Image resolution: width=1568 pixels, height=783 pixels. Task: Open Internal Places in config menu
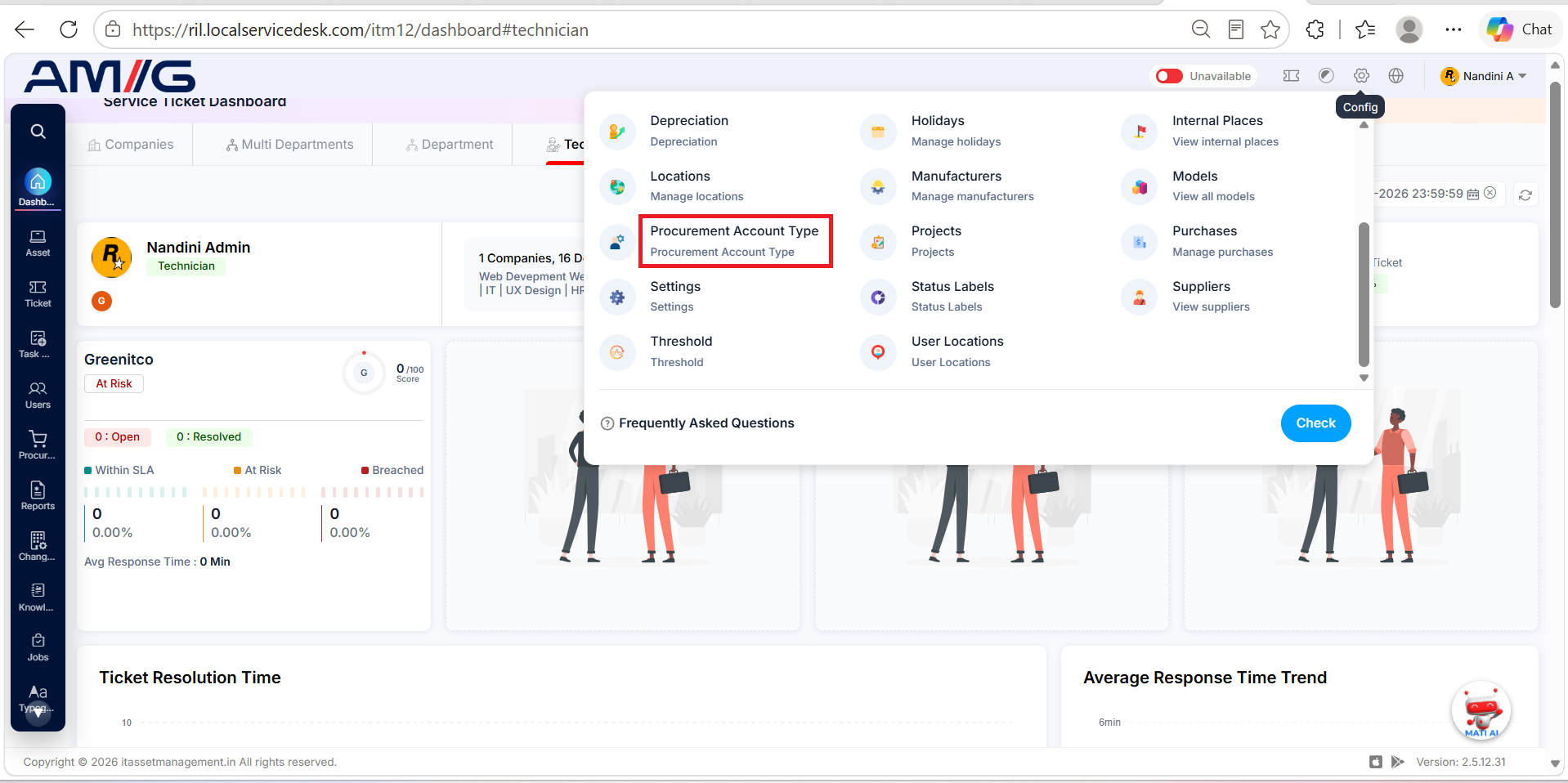1225,131
